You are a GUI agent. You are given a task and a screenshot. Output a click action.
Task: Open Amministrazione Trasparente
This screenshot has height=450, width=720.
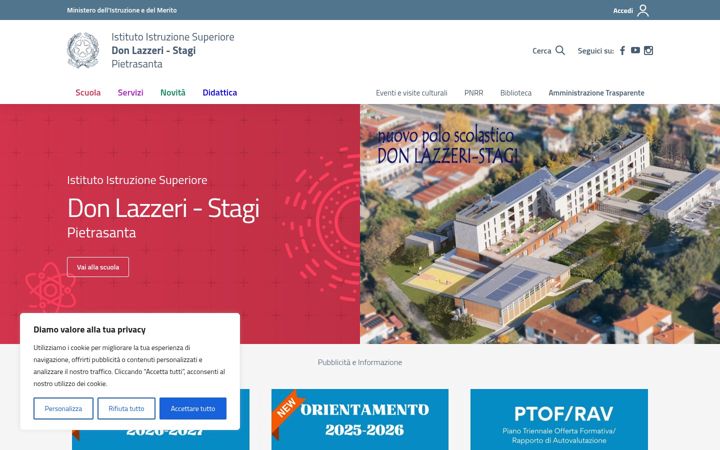click(x=596, y=93)
